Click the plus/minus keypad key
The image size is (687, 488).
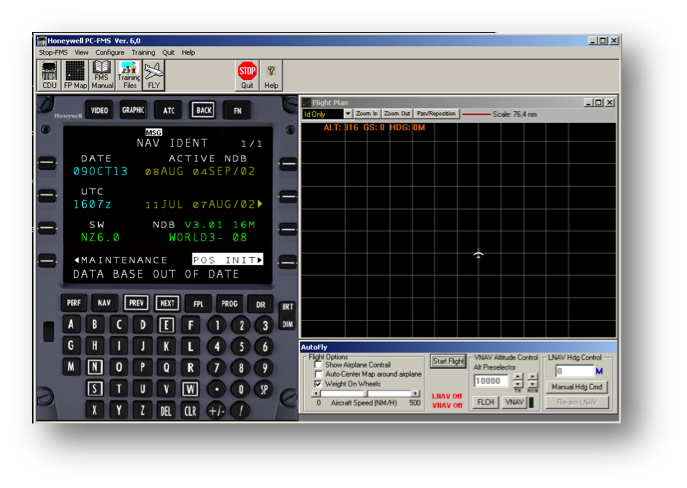[x=216, y=410]
